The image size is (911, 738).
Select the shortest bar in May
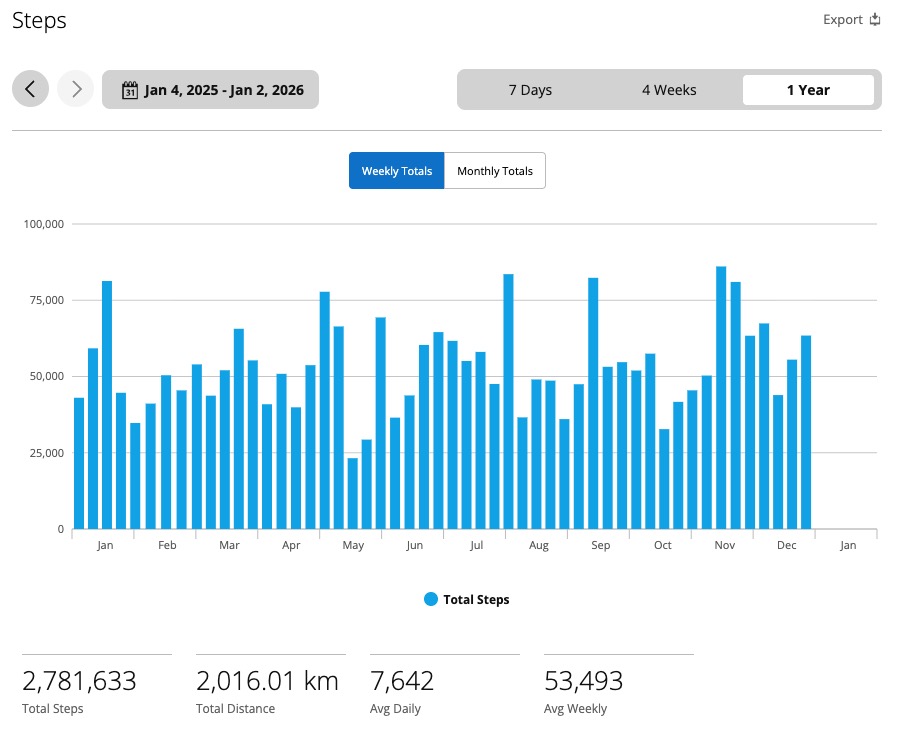(352, 493)
